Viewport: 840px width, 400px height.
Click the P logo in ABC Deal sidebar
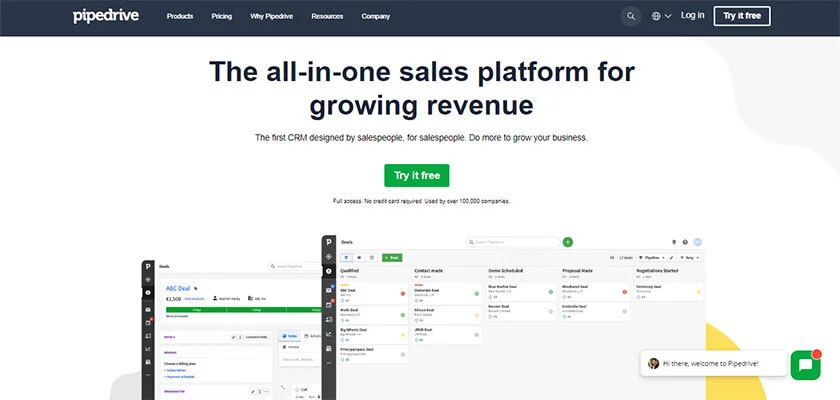148,266
